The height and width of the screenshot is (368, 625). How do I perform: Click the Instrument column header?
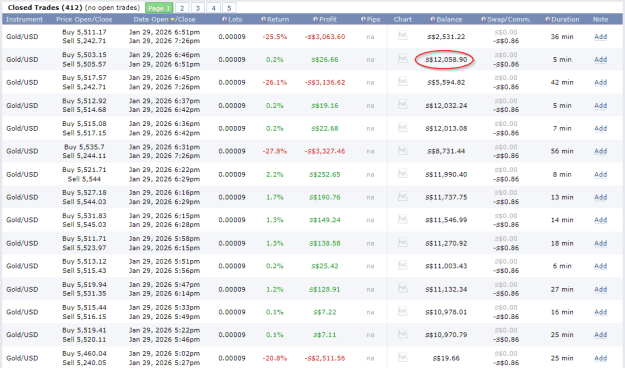pyautogui.click(x=24, y=19)
